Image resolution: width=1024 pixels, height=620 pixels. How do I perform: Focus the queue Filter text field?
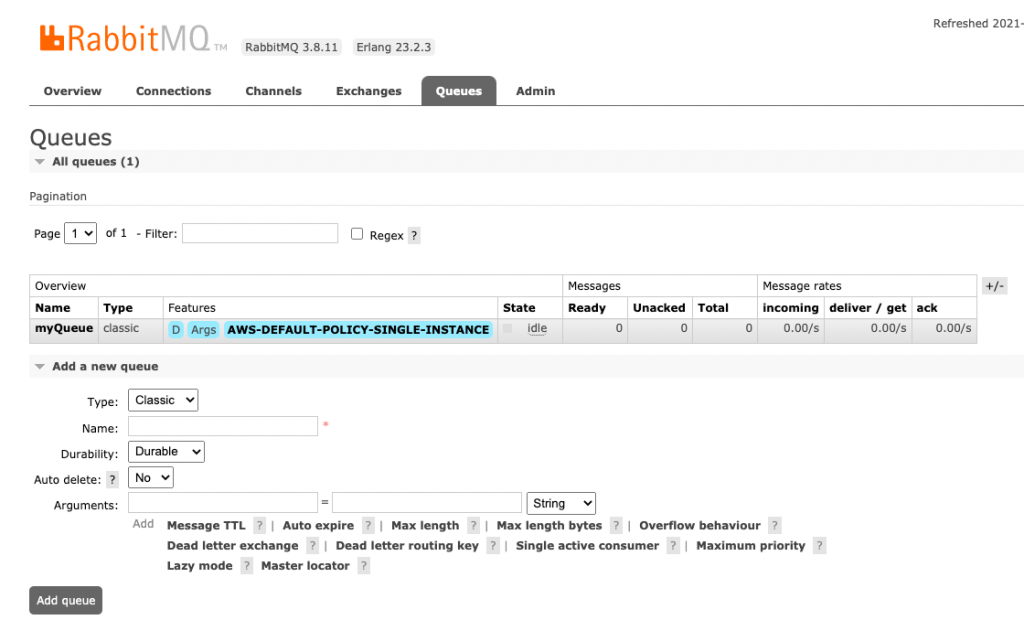[260, 233]
